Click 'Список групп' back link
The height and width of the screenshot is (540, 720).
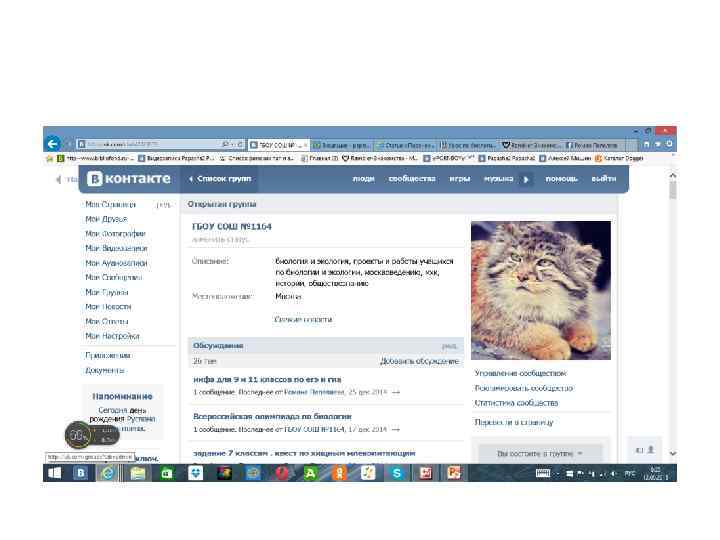coord(220,179)
